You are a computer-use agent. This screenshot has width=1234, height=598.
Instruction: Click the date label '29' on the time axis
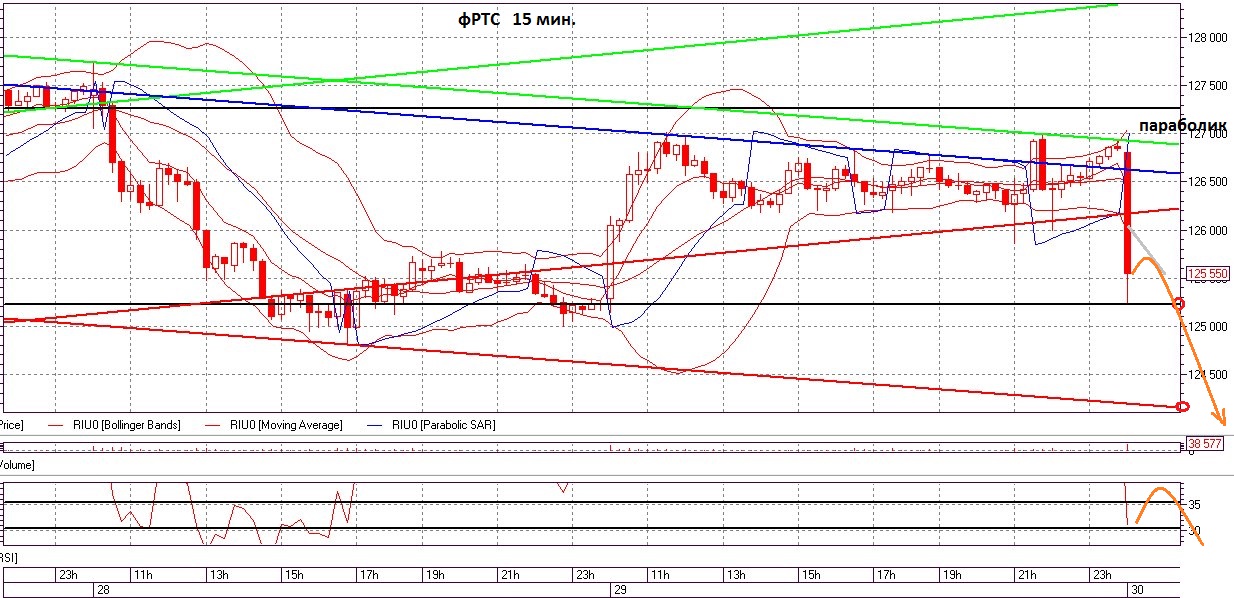620,590
